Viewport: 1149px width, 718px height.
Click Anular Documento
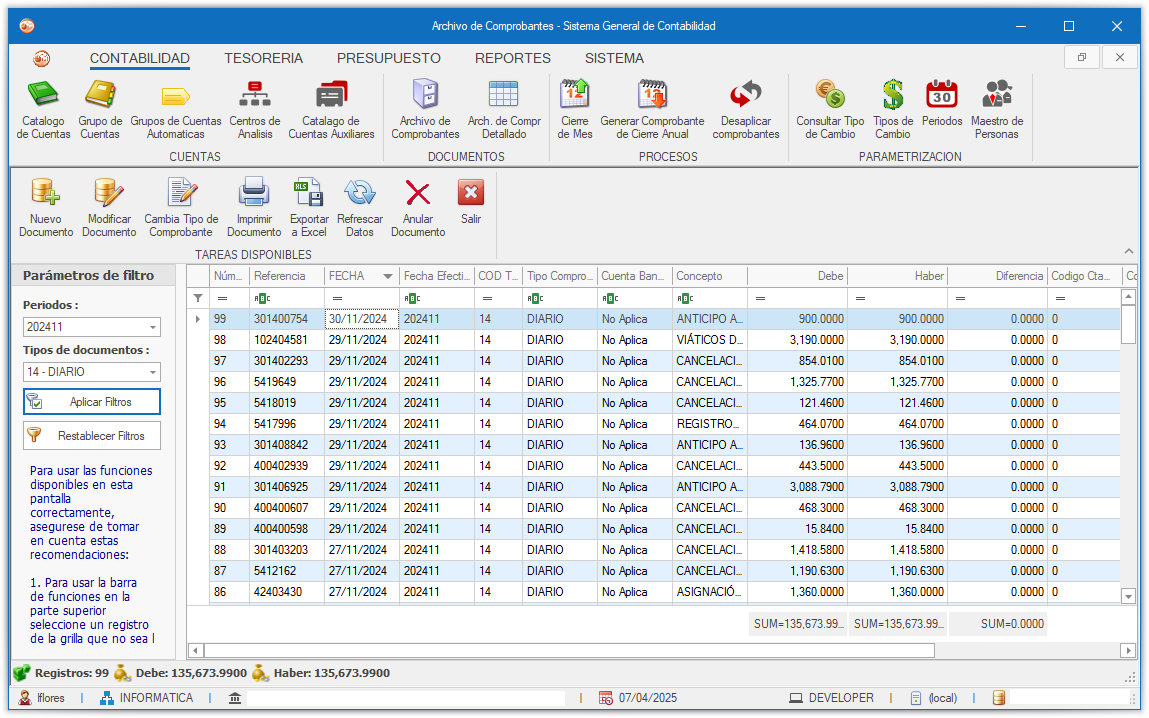pyautogui.click(x=418, y=208)
